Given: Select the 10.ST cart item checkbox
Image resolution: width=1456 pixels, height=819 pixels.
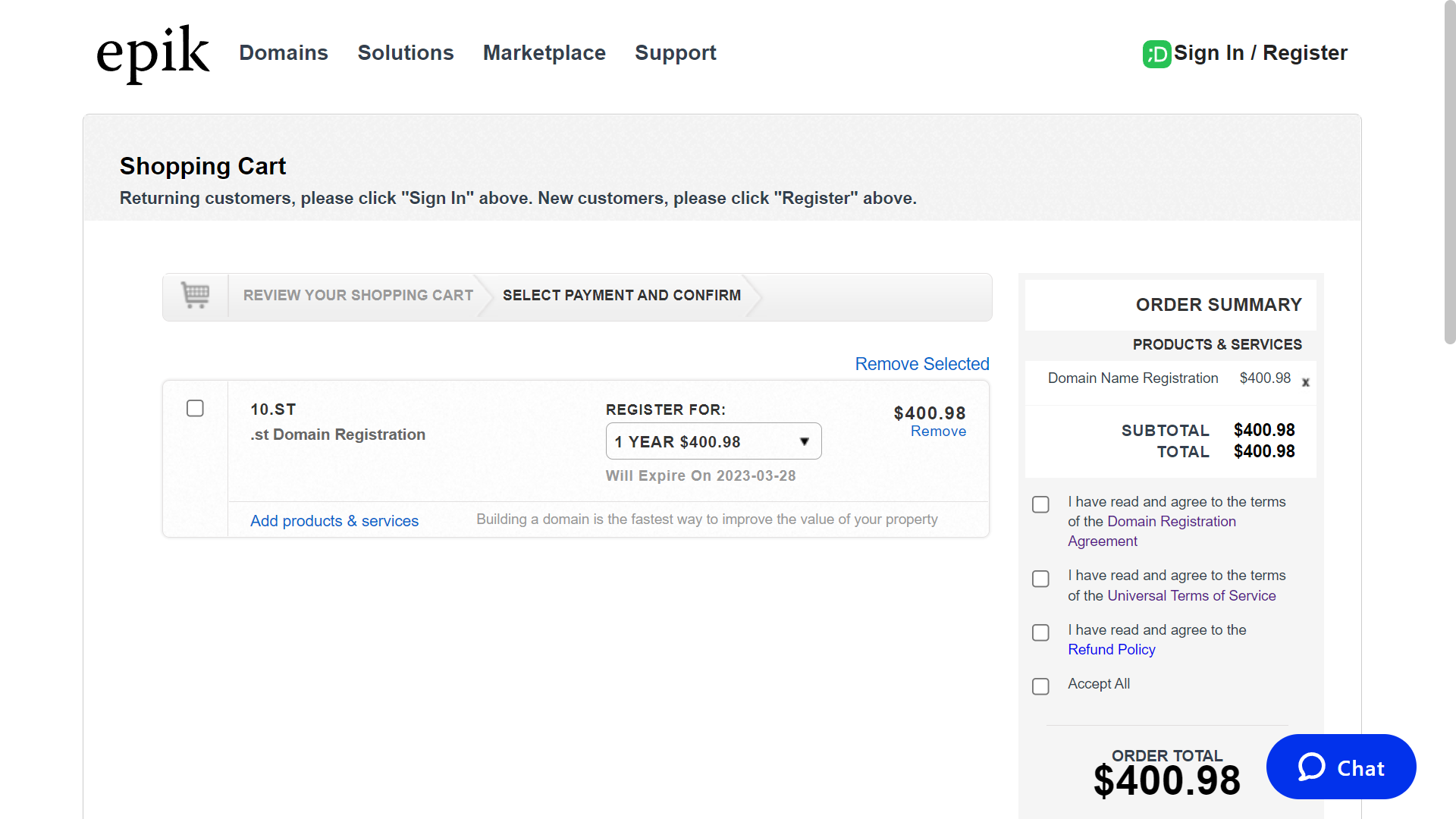Looking at the screenshot, I should (x=195, y=409).
